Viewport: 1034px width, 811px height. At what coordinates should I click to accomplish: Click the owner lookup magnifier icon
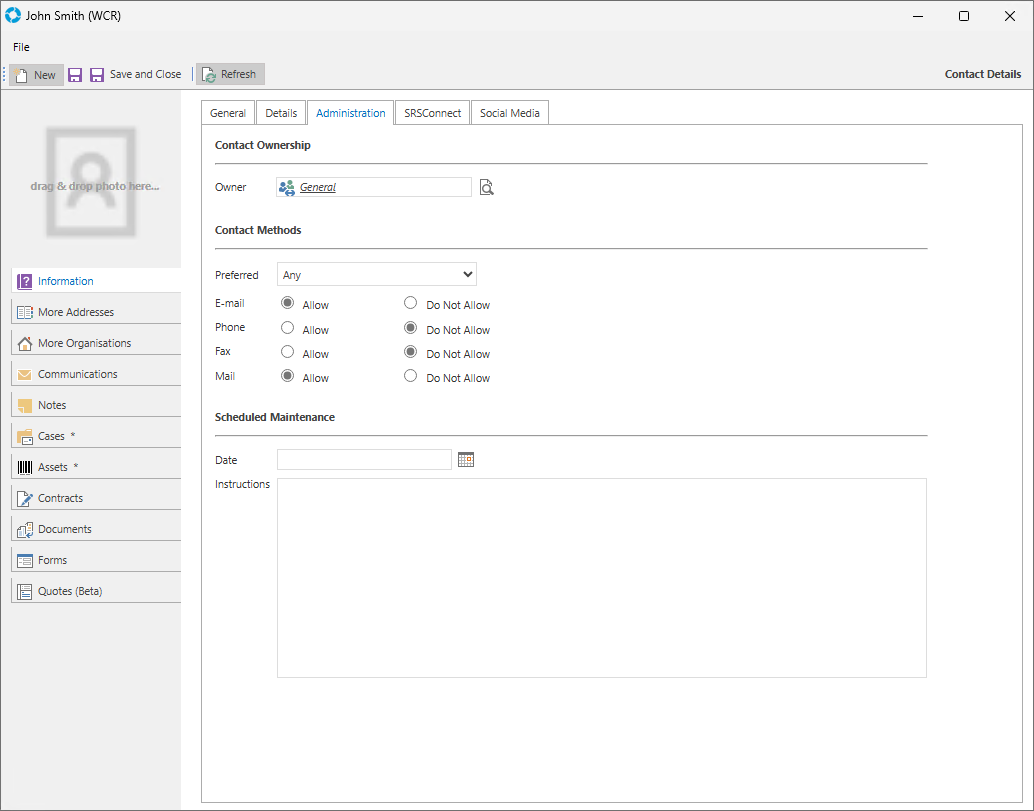pos(487,187)
